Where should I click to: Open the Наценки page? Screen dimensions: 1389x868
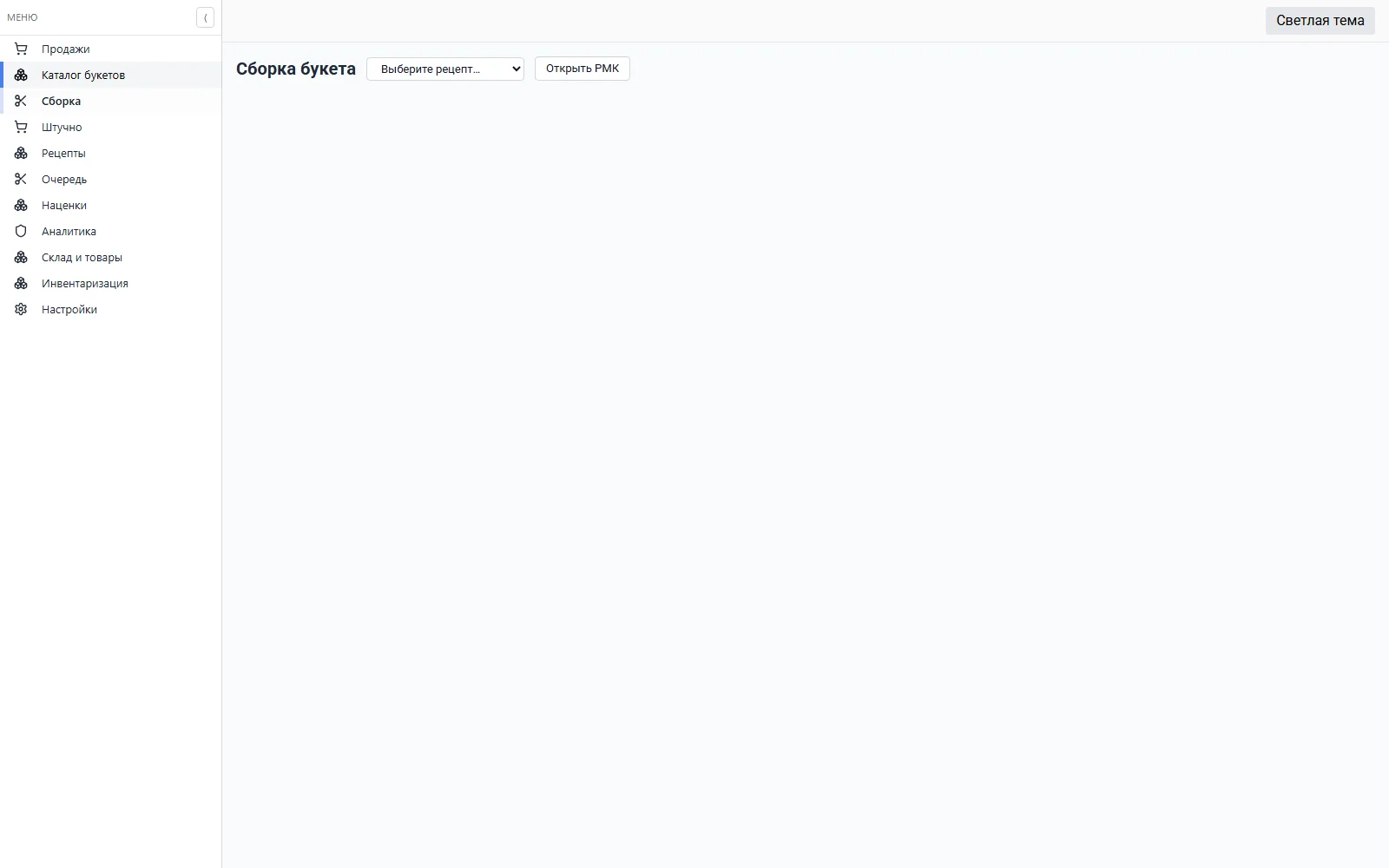pyautogui.click(x=111, y=205)
